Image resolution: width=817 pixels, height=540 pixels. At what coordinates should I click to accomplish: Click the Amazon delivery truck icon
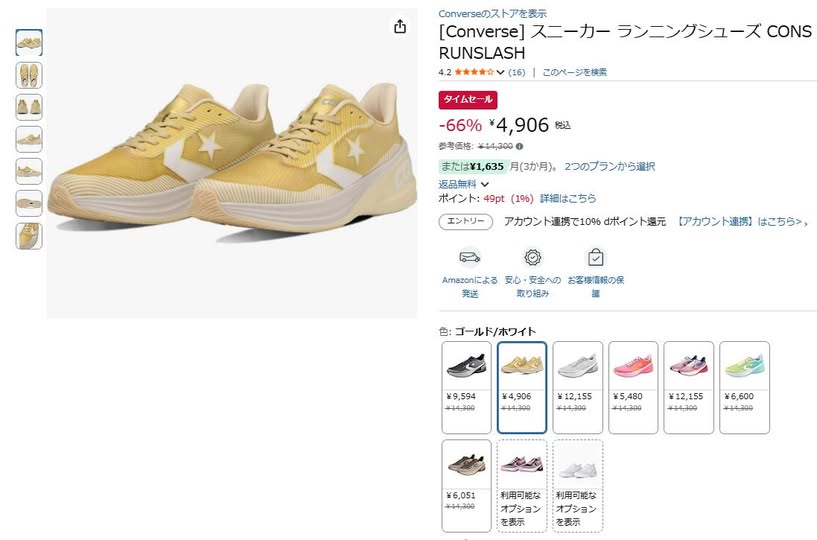click(x=469, y=257)
